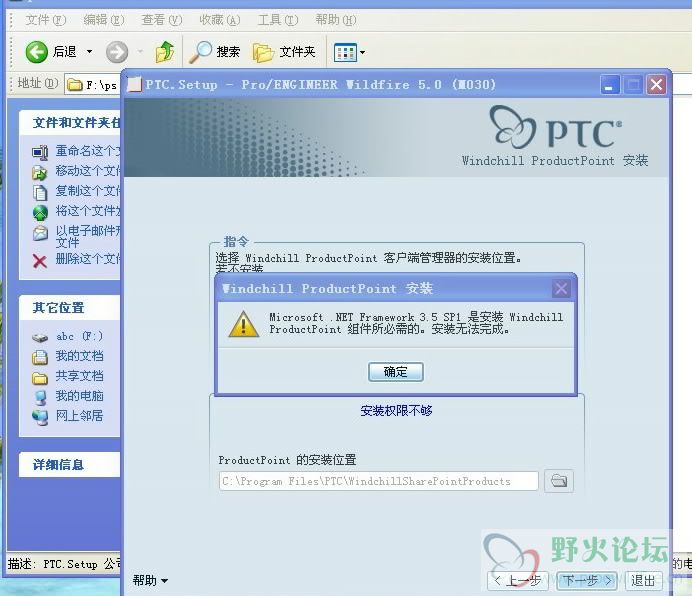Click the 安装权限不够 message text
This screenshot has width=692, height=596.
[x=396, y=411]
